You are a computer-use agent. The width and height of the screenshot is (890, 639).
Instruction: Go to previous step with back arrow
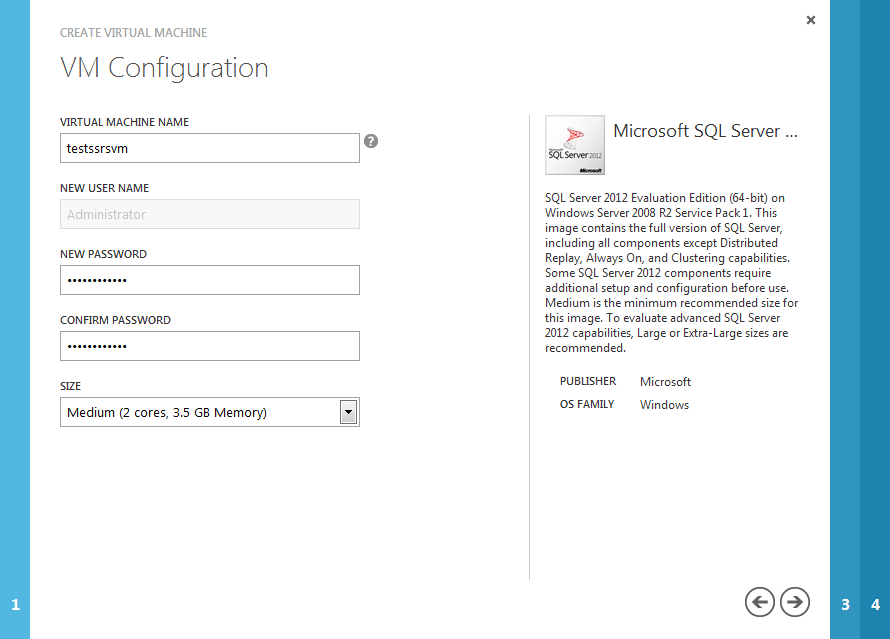click(x=759, y=602)
